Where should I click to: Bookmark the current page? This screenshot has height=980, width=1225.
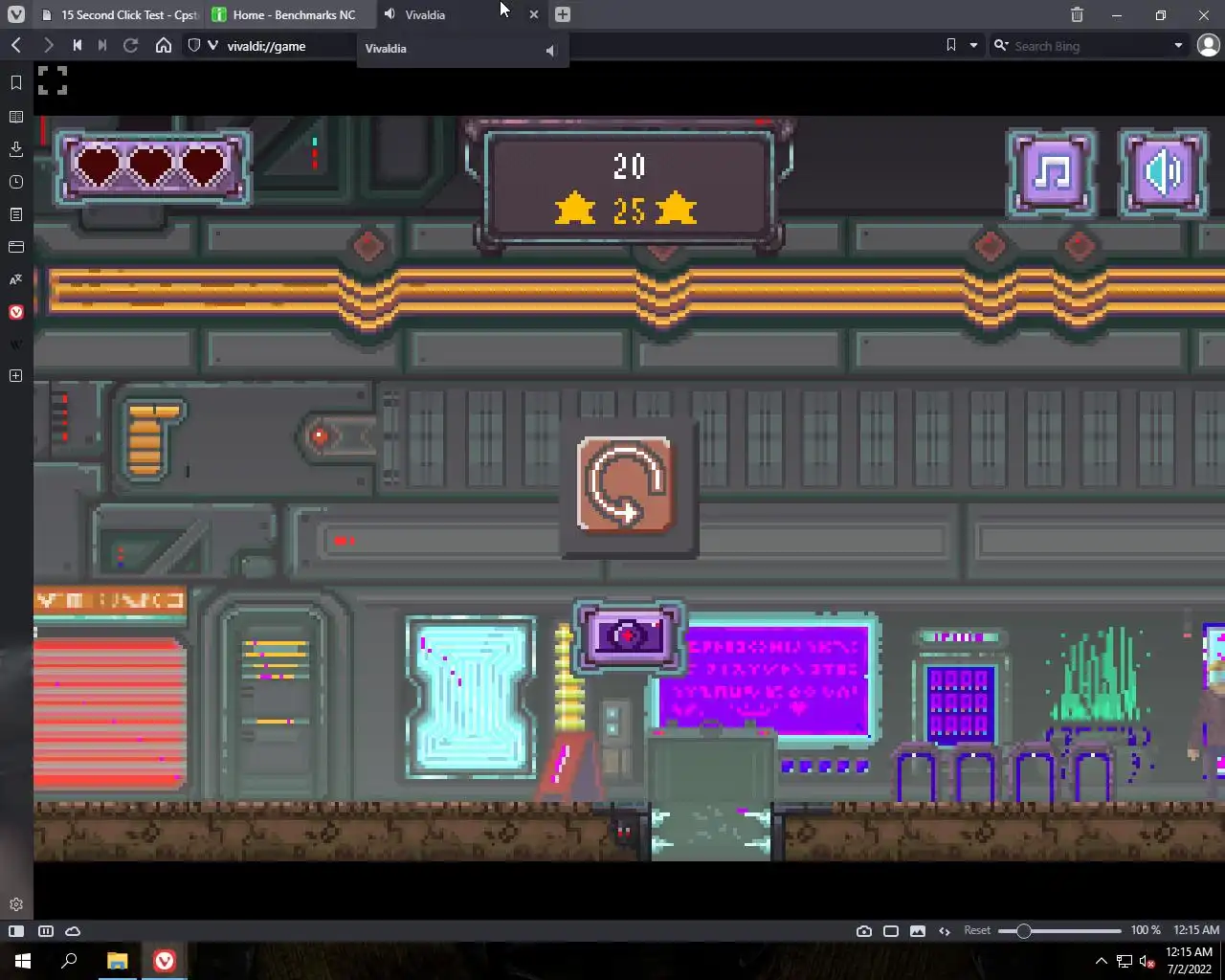tap(950, 45)
